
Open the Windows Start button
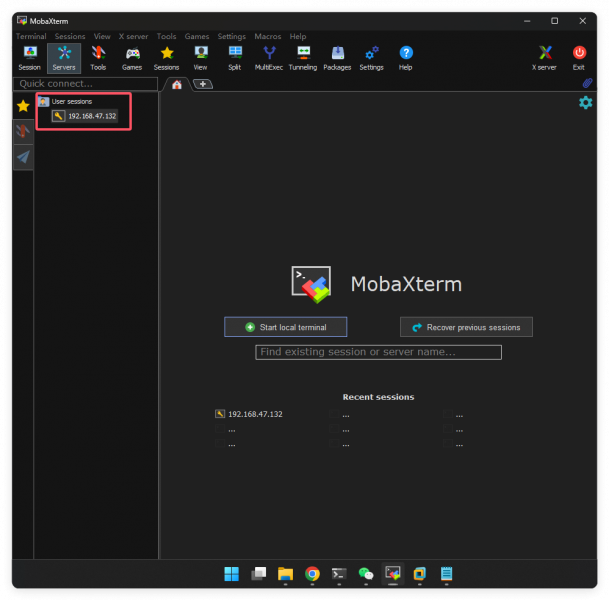(231, 574)
